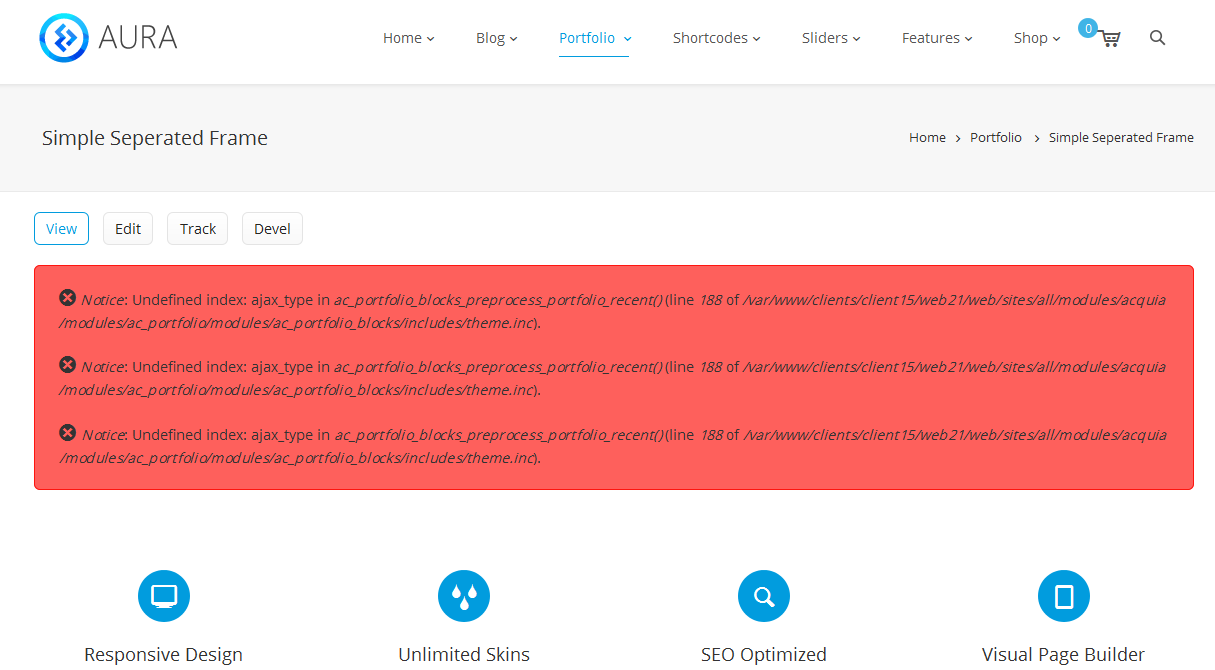The height and width of the screenshot is (670, 1215).
Task: Click the second error notice X icon
Action: pos(68,364)
